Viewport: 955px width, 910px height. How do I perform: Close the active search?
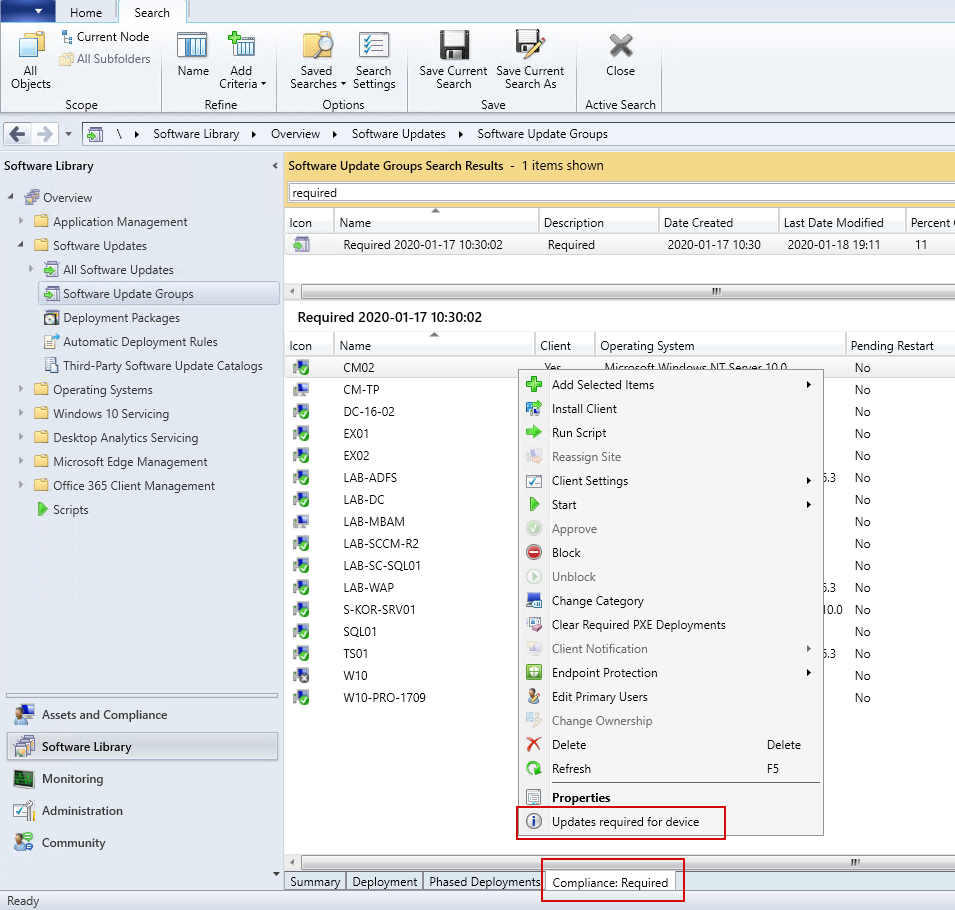[x=620, y=54]
